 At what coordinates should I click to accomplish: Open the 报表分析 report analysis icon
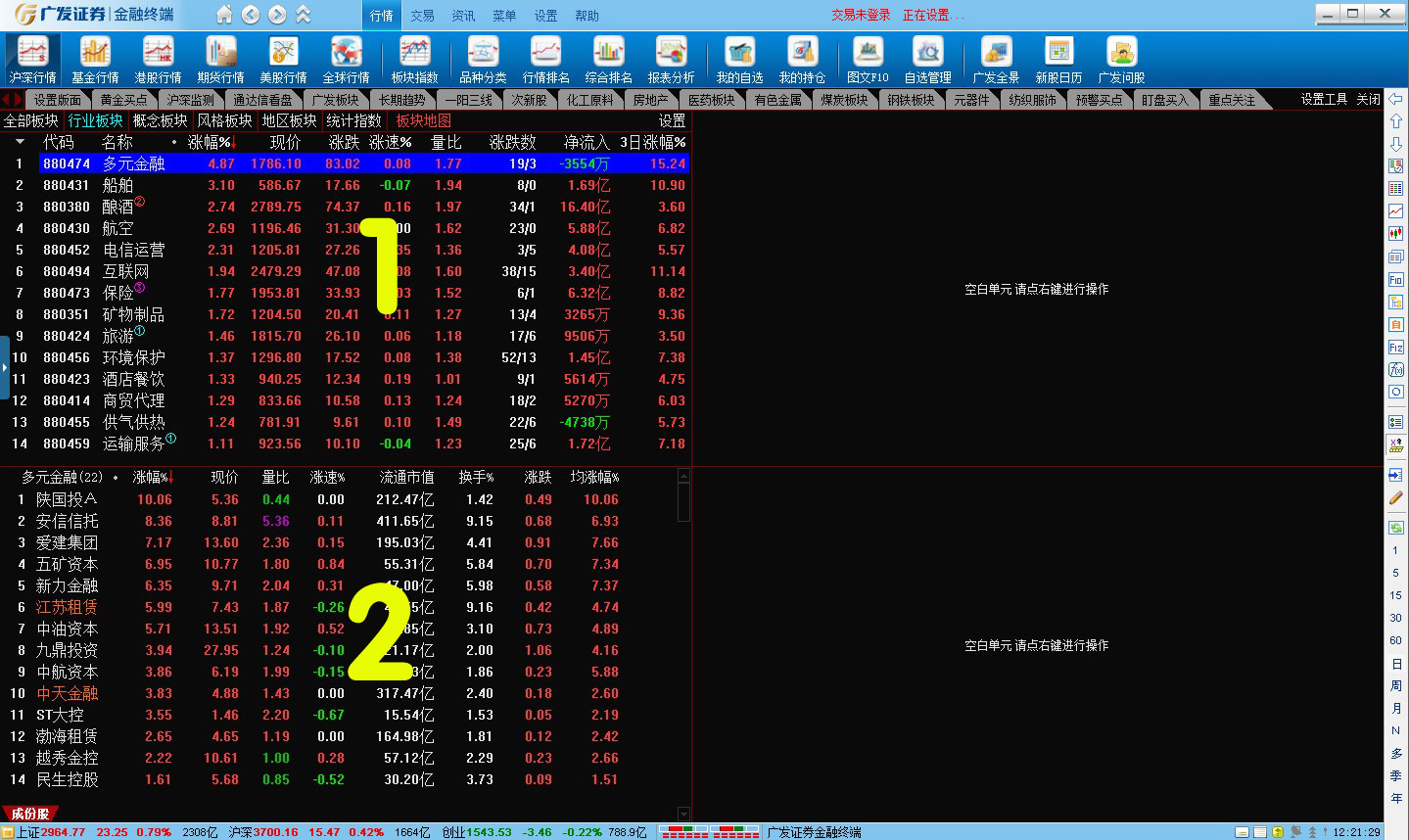(671, 60)
